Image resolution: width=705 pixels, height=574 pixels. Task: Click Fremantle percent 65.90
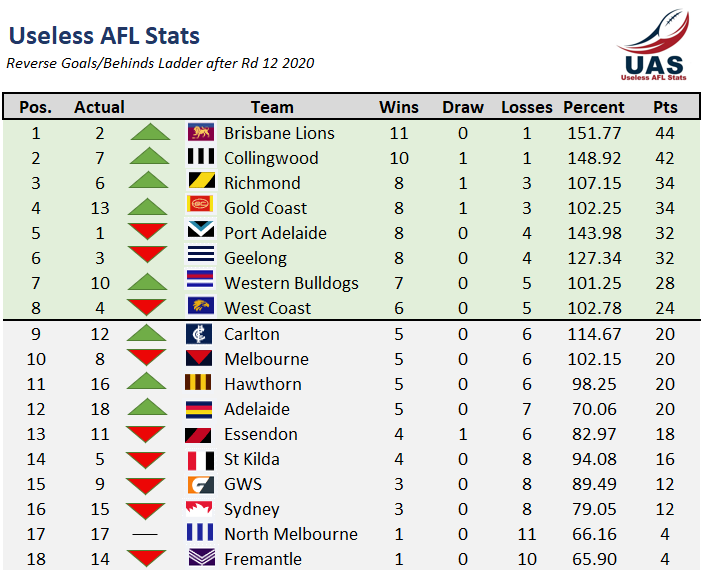tap(594, 559)
